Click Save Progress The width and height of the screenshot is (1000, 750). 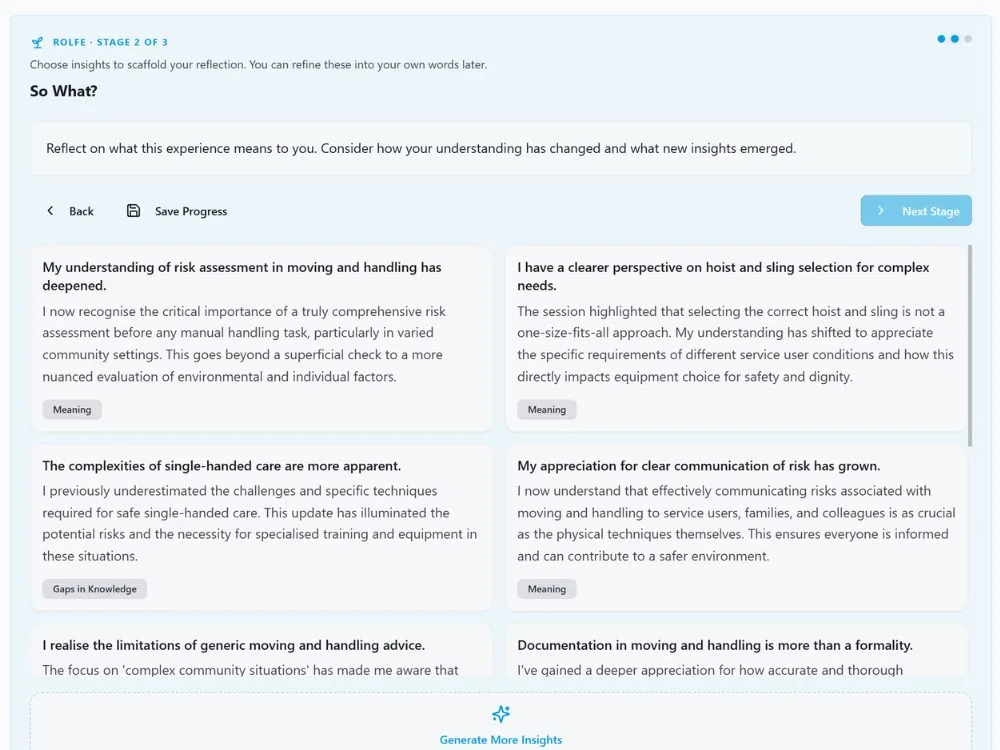(x=177, y=211)
